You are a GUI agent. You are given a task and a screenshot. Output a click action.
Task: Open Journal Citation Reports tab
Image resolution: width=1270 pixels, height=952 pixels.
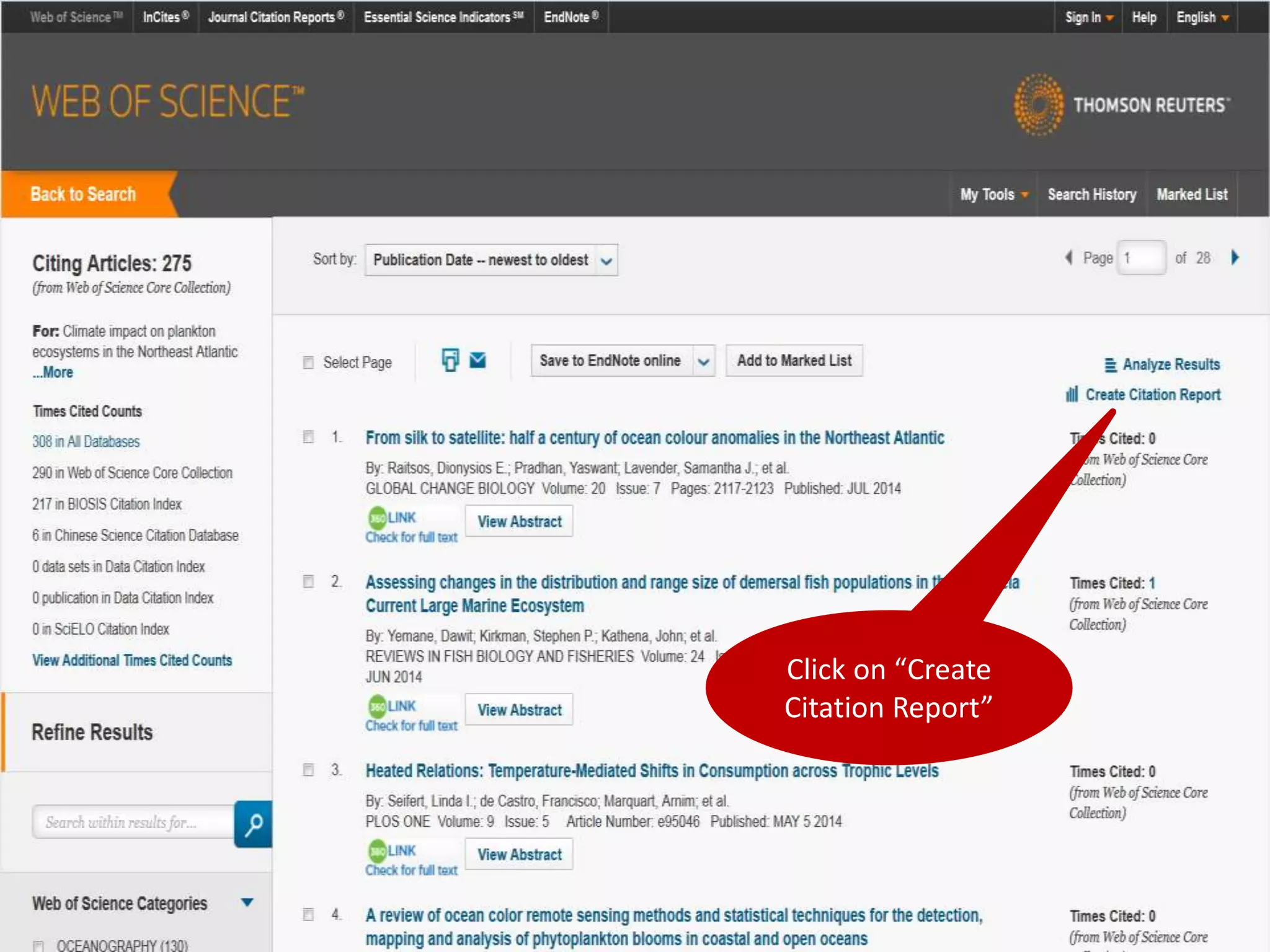pos(276,17)
